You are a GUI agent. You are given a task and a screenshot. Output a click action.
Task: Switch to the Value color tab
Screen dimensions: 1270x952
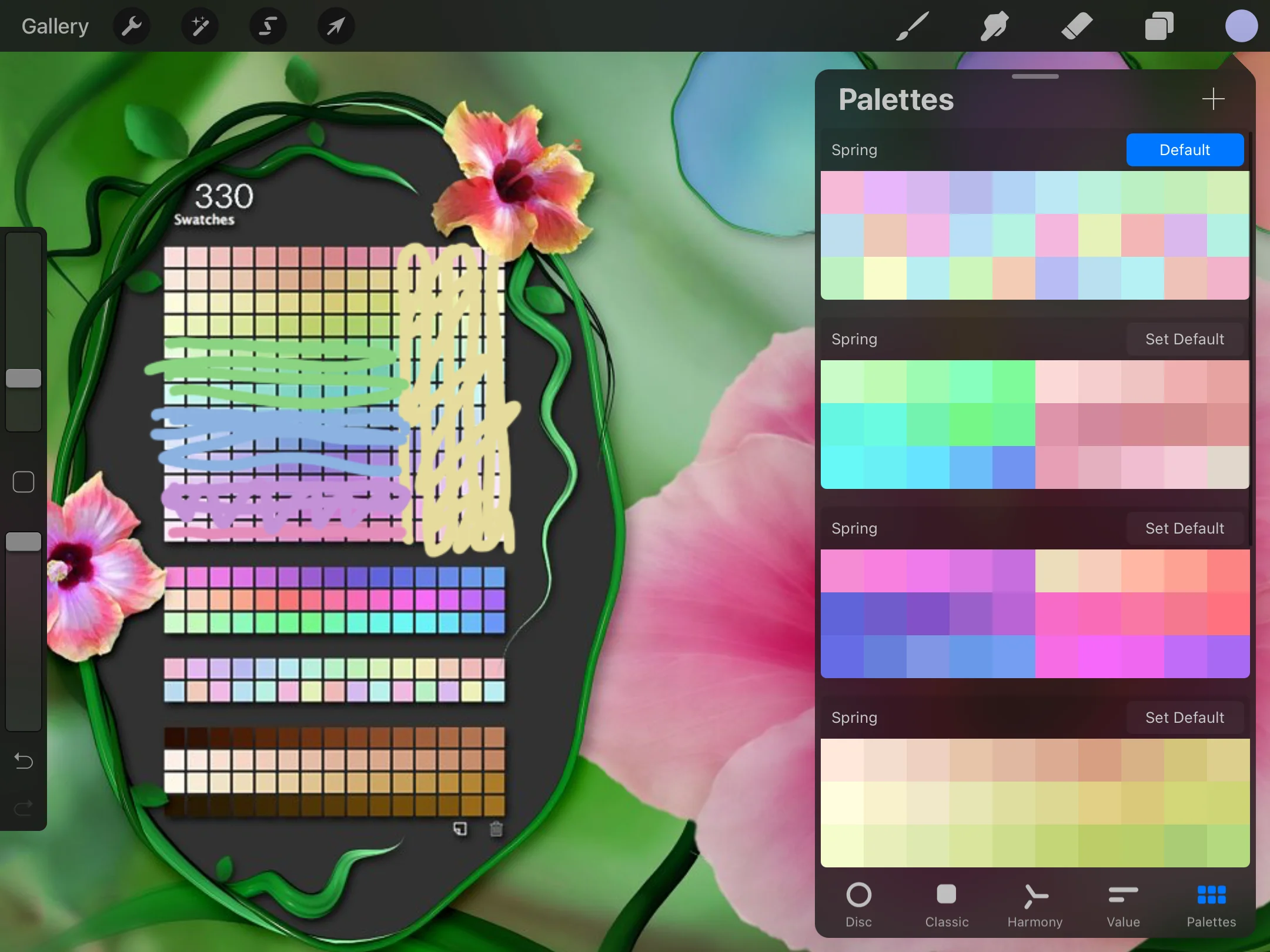point(1123,906)
